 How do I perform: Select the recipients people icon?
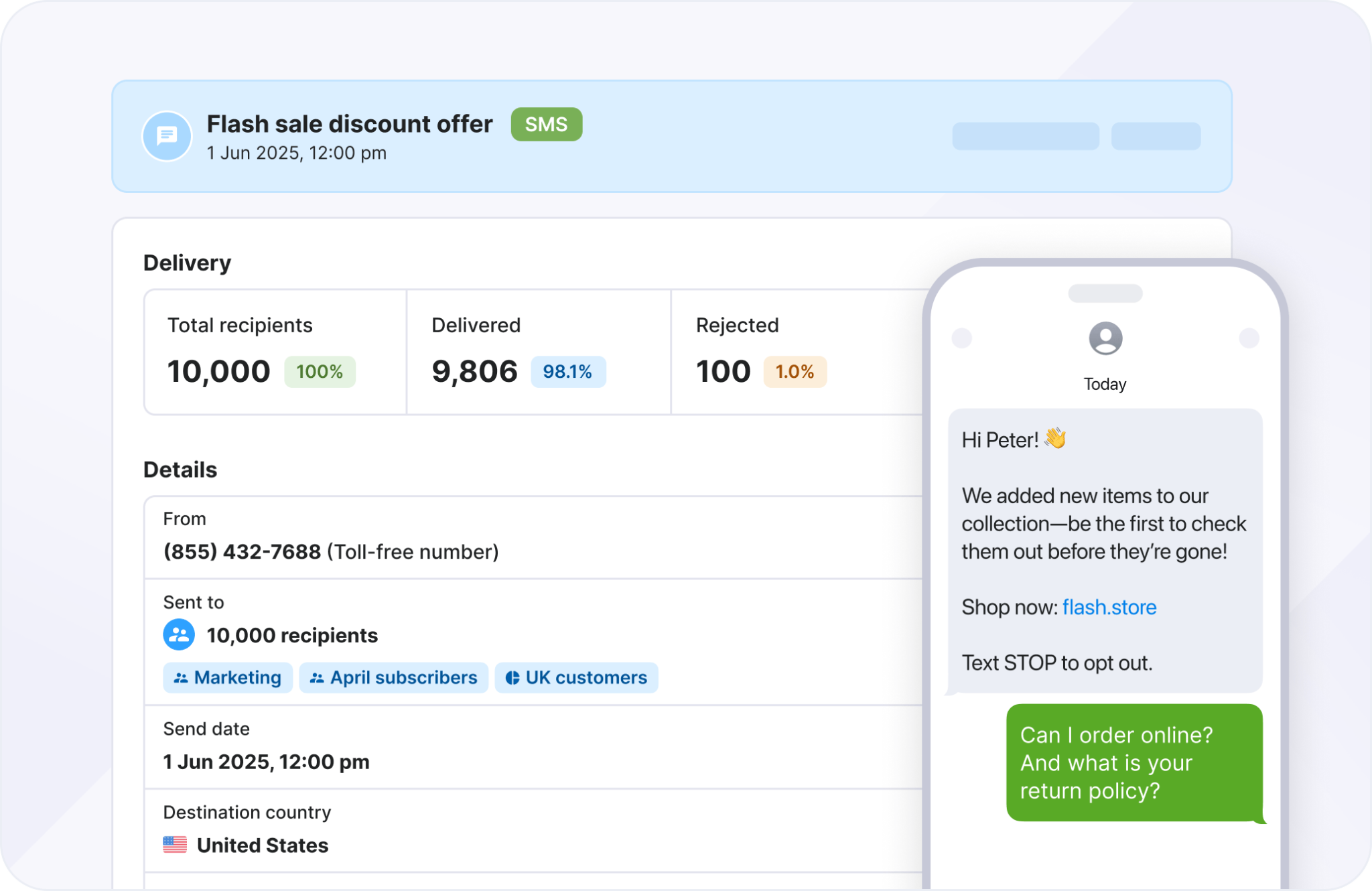tap(178, 634)
